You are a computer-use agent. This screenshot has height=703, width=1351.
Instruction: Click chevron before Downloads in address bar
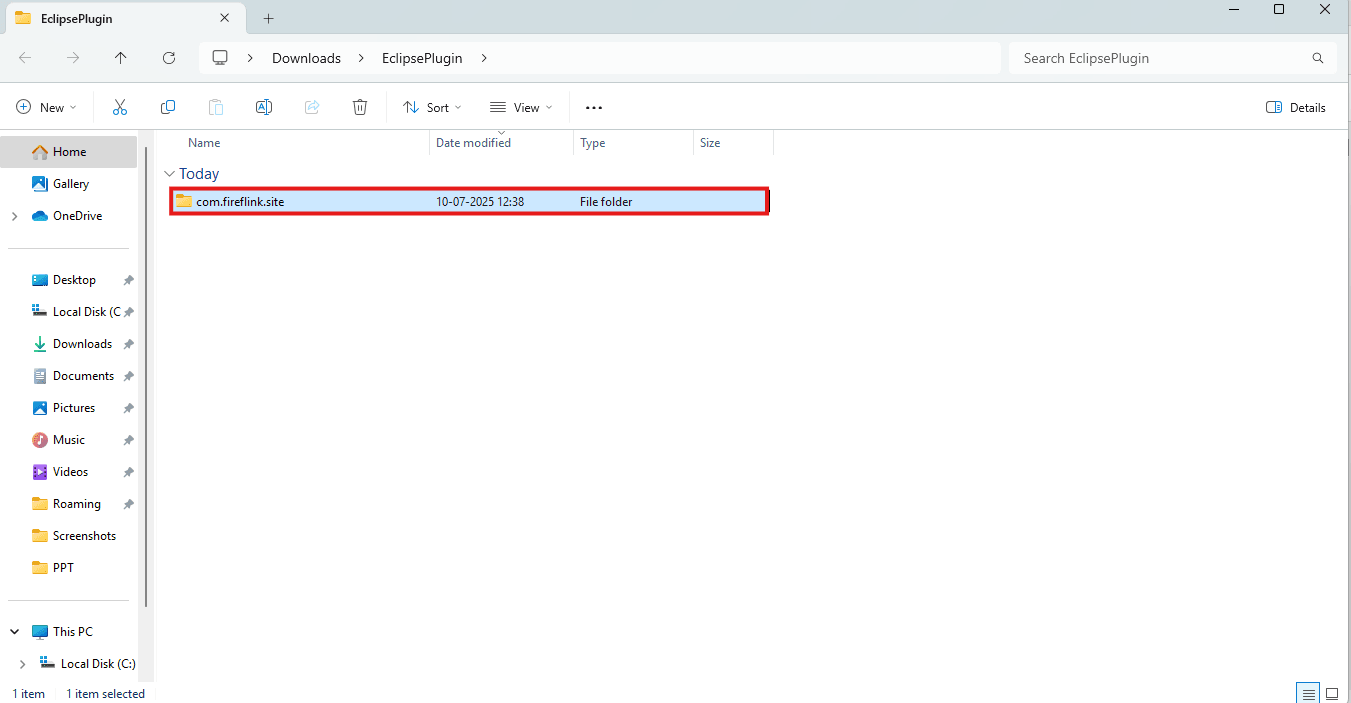(250, 58)
